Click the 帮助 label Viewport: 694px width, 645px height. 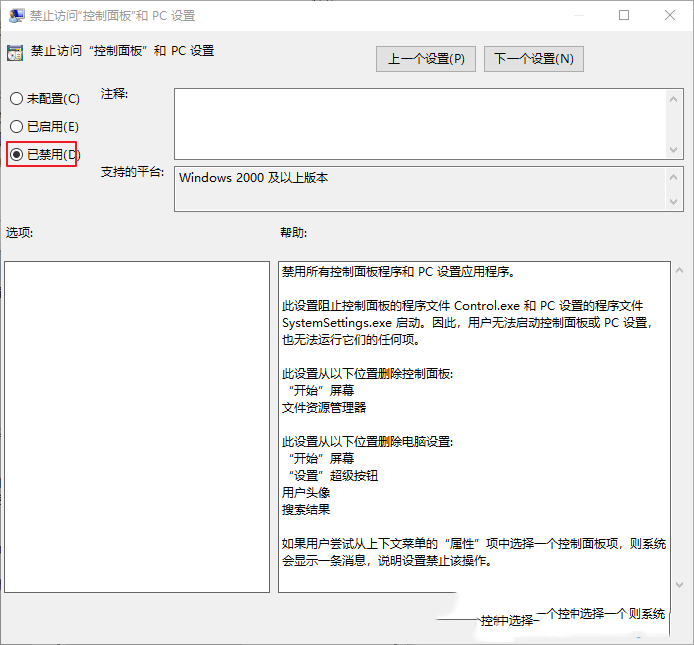point(293,232)
